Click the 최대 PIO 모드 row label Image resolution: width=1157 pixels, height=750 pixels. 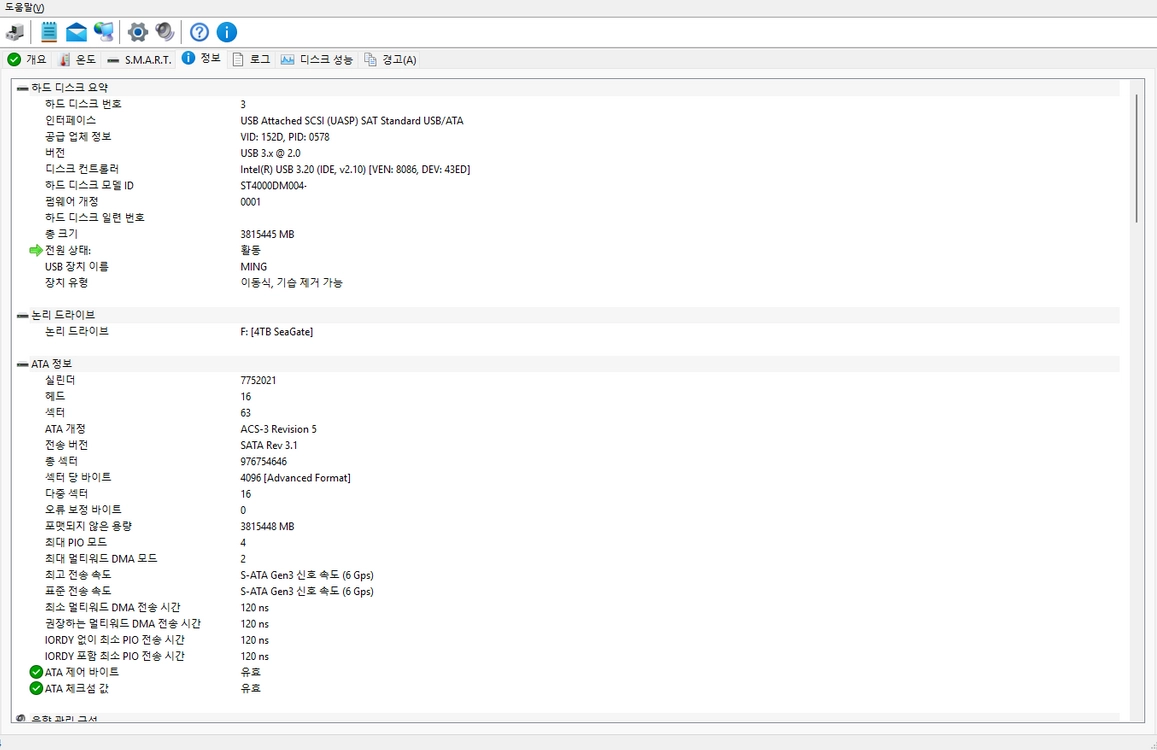76,543
